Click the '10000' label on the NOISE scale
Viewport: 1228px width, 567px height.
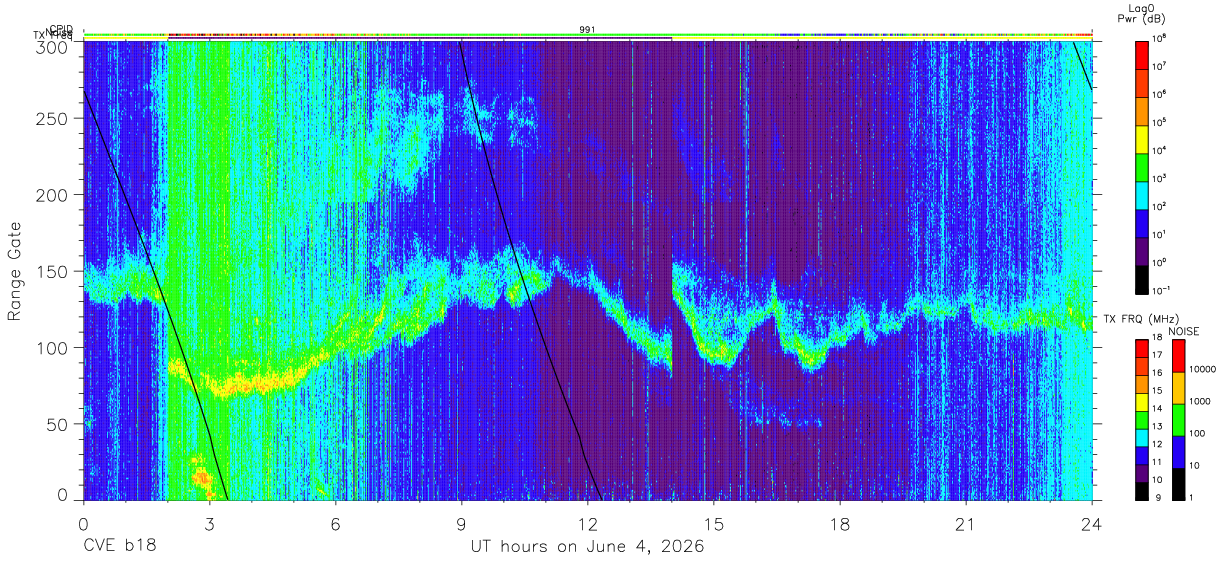[x=1204, y=369]
